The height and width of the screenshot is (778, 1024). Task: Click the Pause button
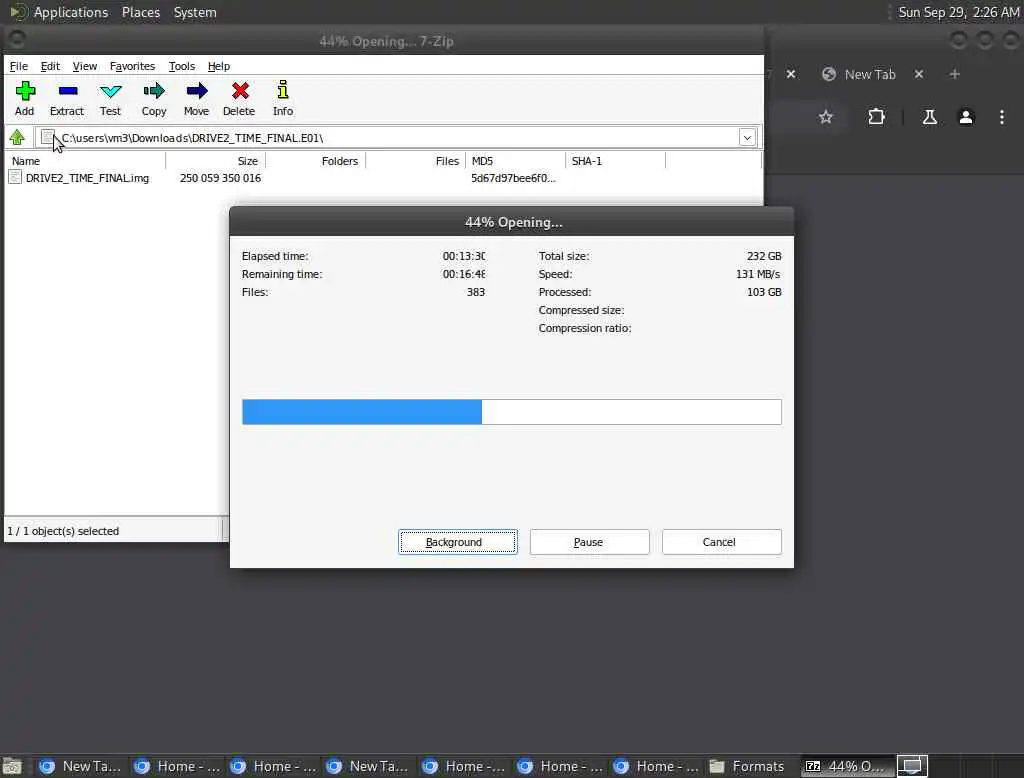pyautogui.click(x=590, y=542)
